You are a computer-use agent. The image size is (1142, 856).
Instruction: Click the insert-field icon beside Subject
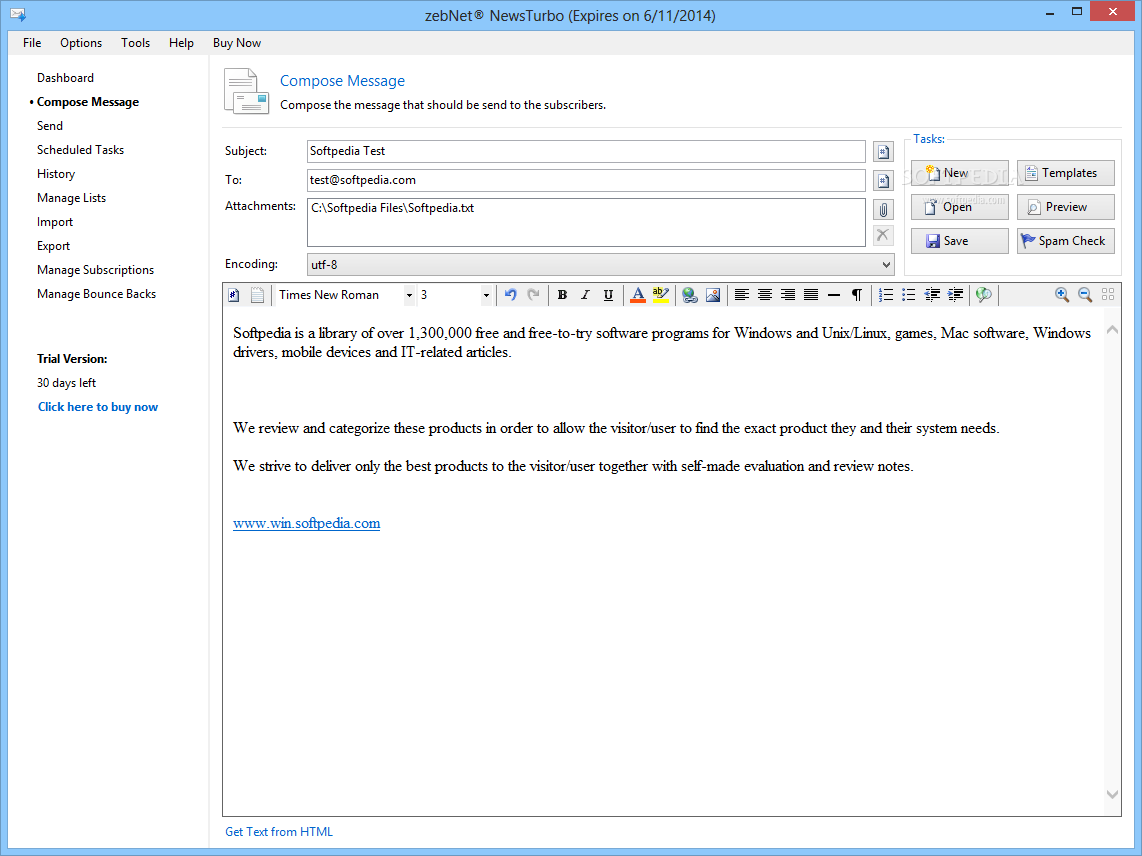(x=883, y=152)
